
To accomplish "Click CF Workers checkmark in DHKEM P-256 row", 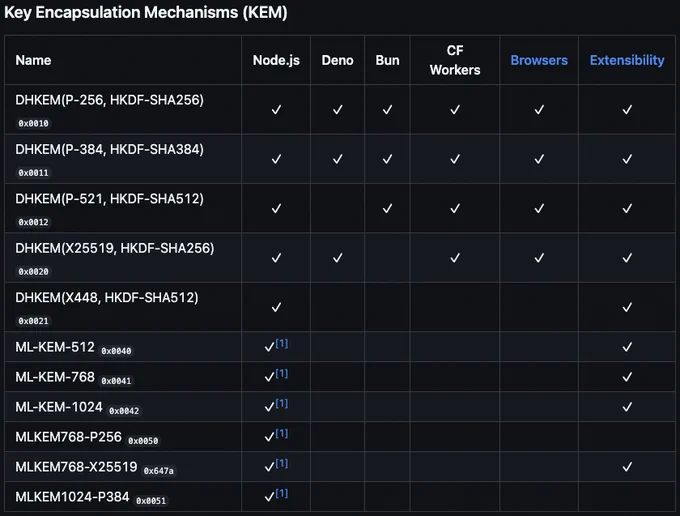I will pos(455,110).
